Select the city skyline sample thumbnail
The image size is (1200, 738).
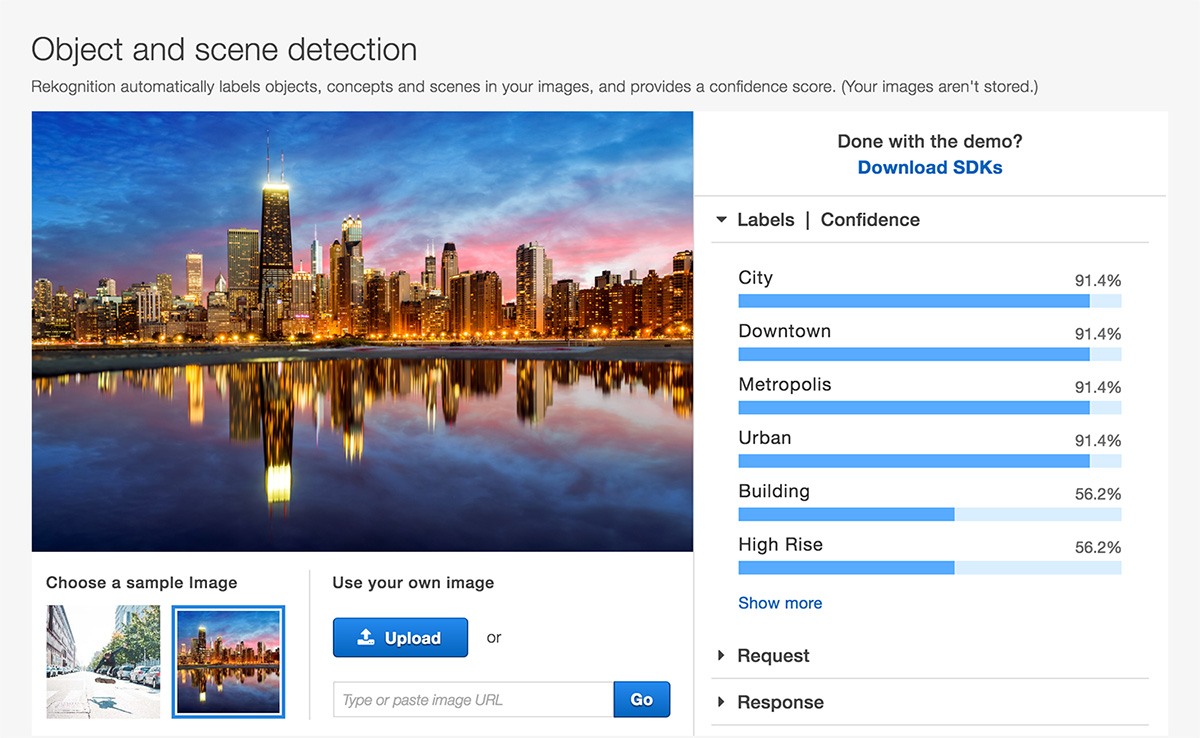[228, 661]
